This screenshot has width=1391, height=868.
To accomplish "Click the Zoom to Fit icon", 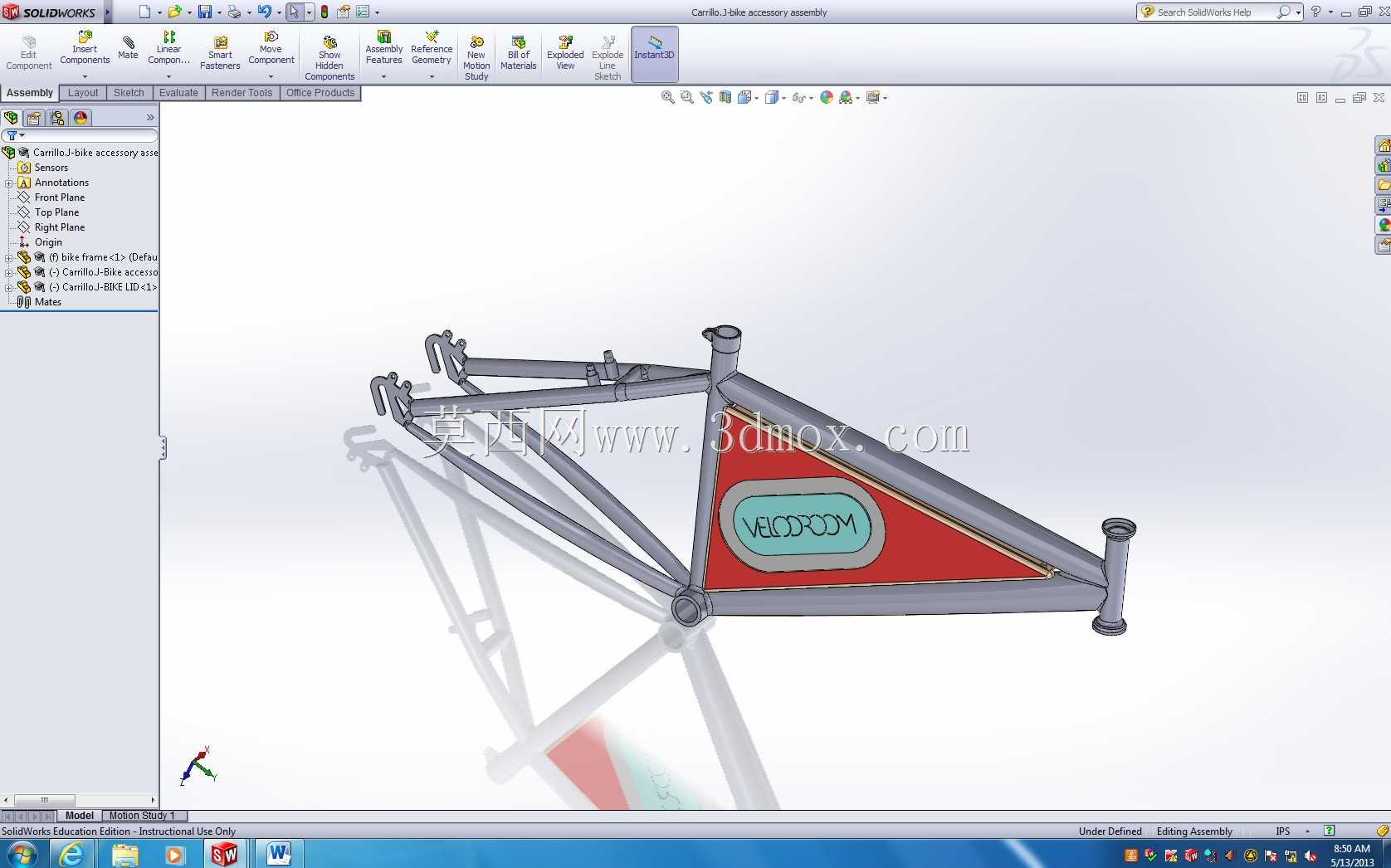I will point(667,97).
